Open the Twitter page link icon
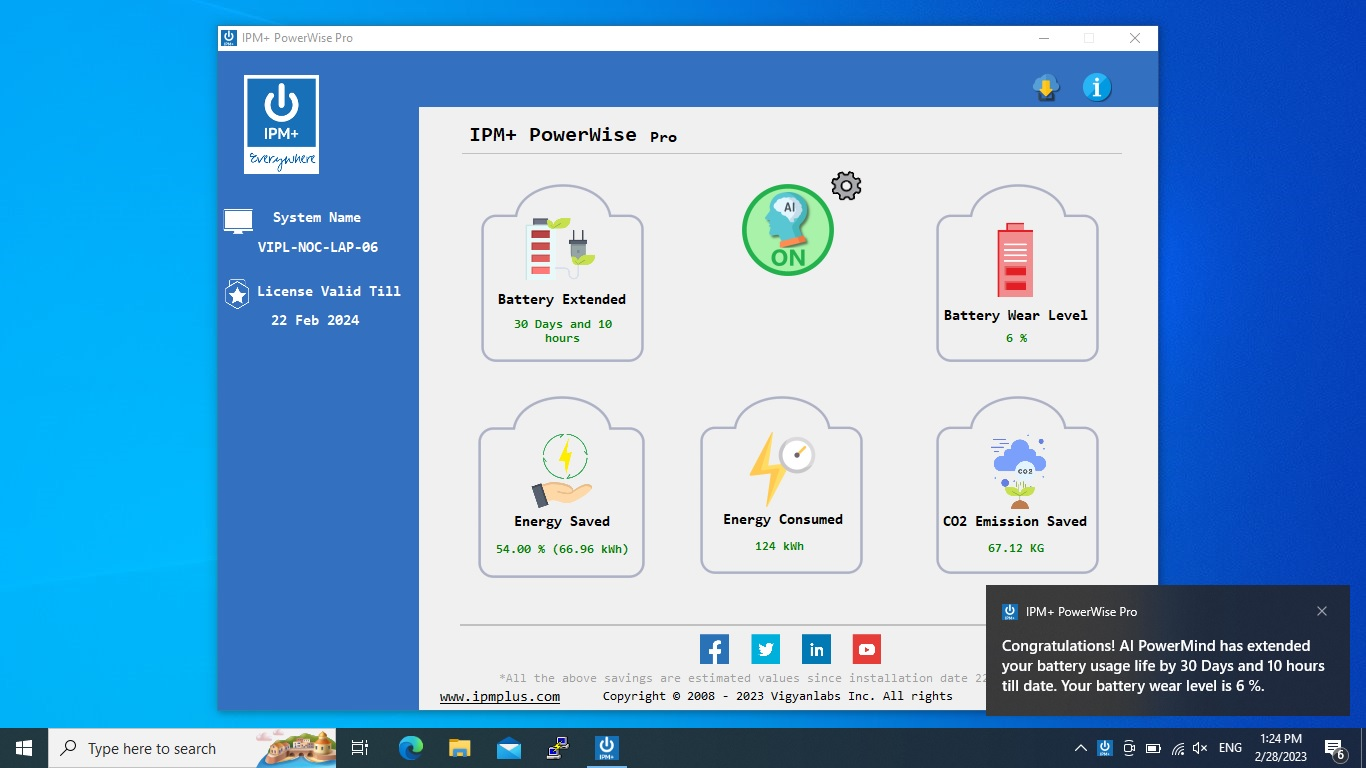Viewport: 1366px width, 768px height. [x=765, y=649]
